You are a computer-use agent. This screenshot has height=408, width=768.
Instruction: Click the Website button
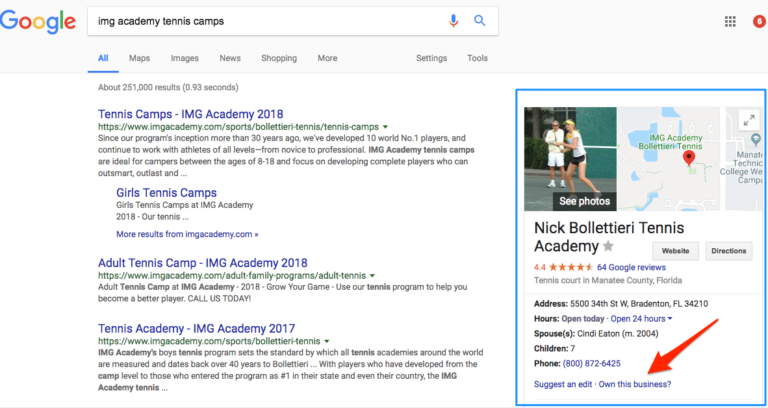click(675, 251)
